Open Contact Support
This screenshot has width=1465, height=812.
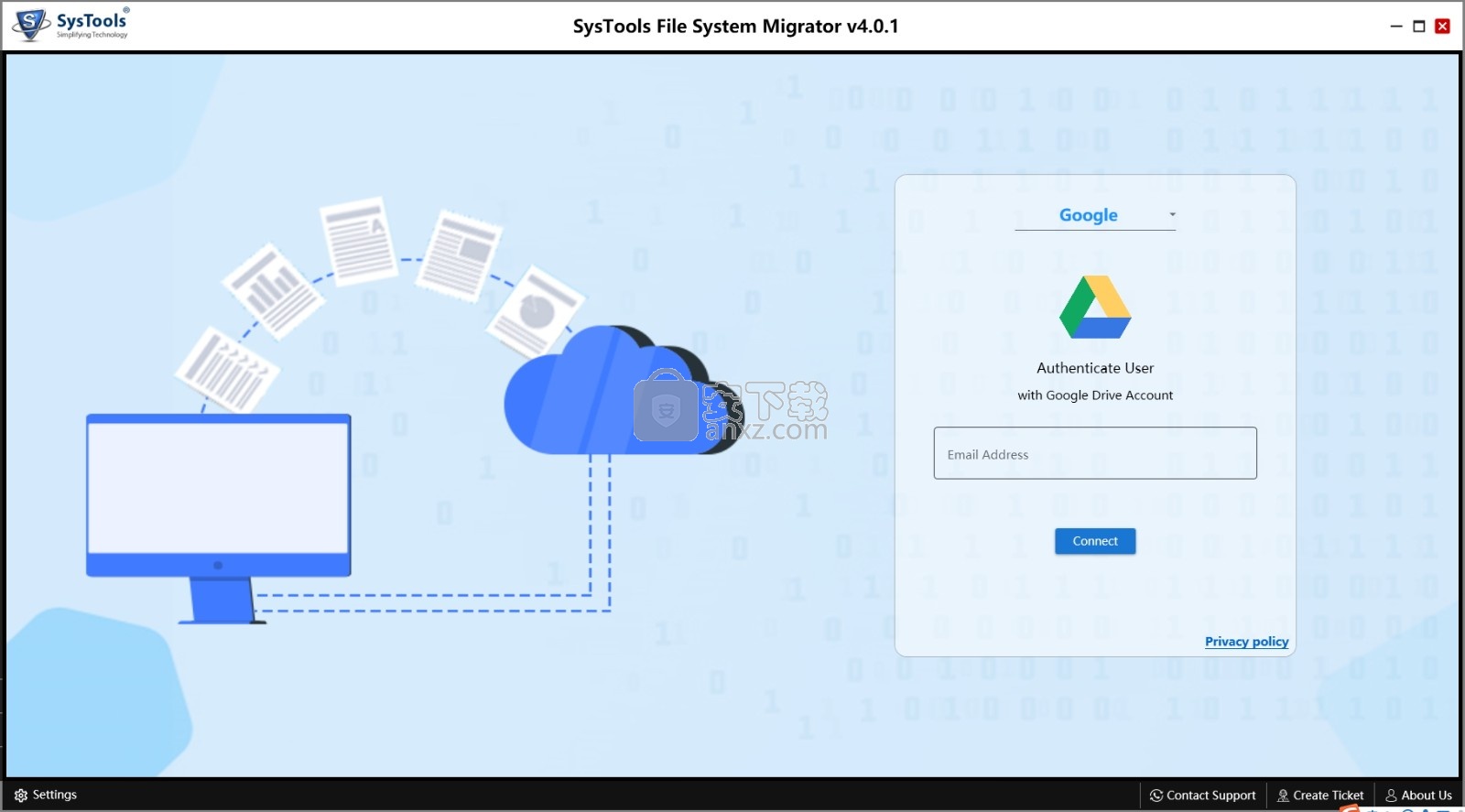point(1203,796)
